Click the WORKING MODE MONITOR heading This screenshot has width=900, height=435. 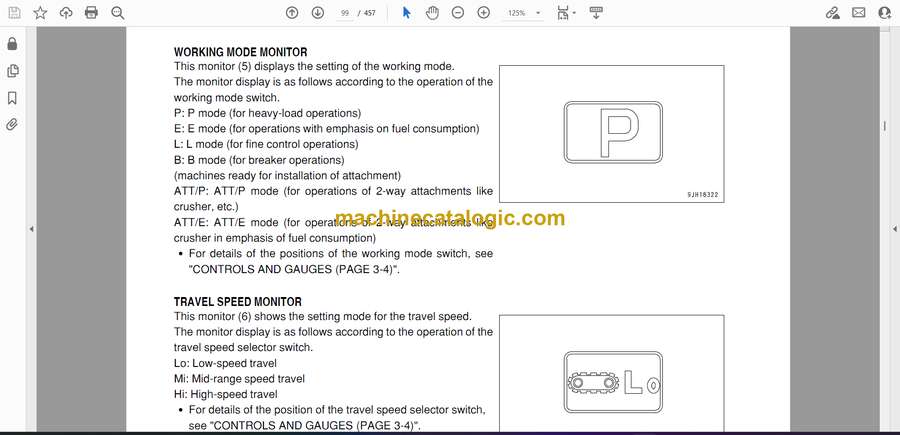240,52
